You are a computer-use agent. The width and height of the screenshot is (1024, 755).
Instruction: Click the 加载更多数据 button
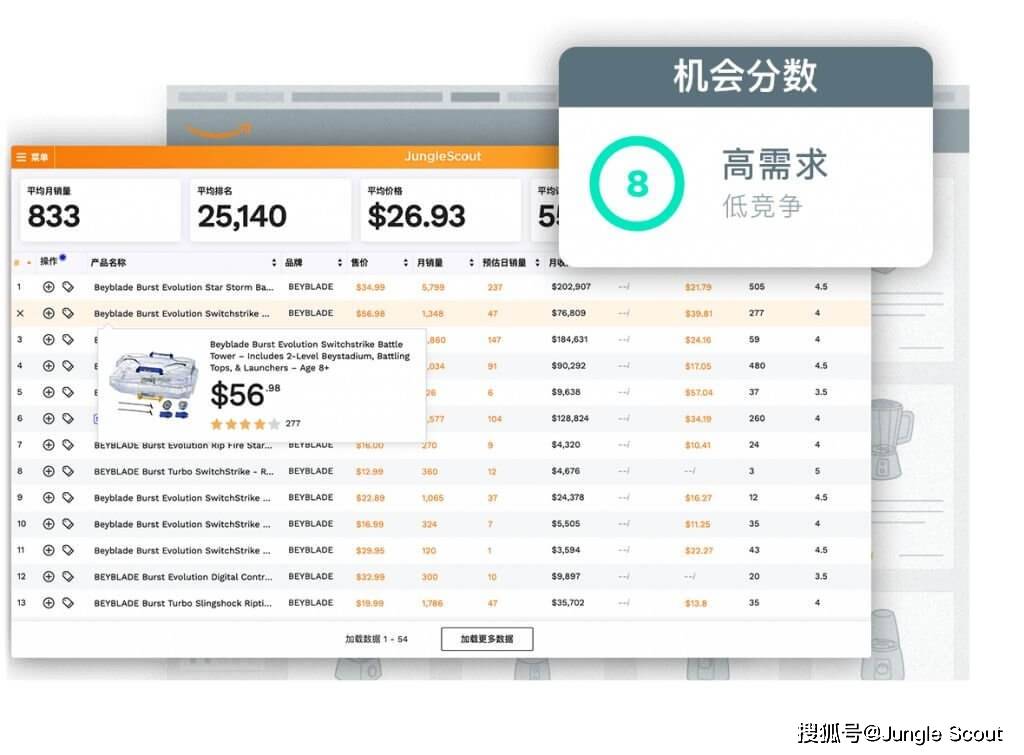point(487,639)
